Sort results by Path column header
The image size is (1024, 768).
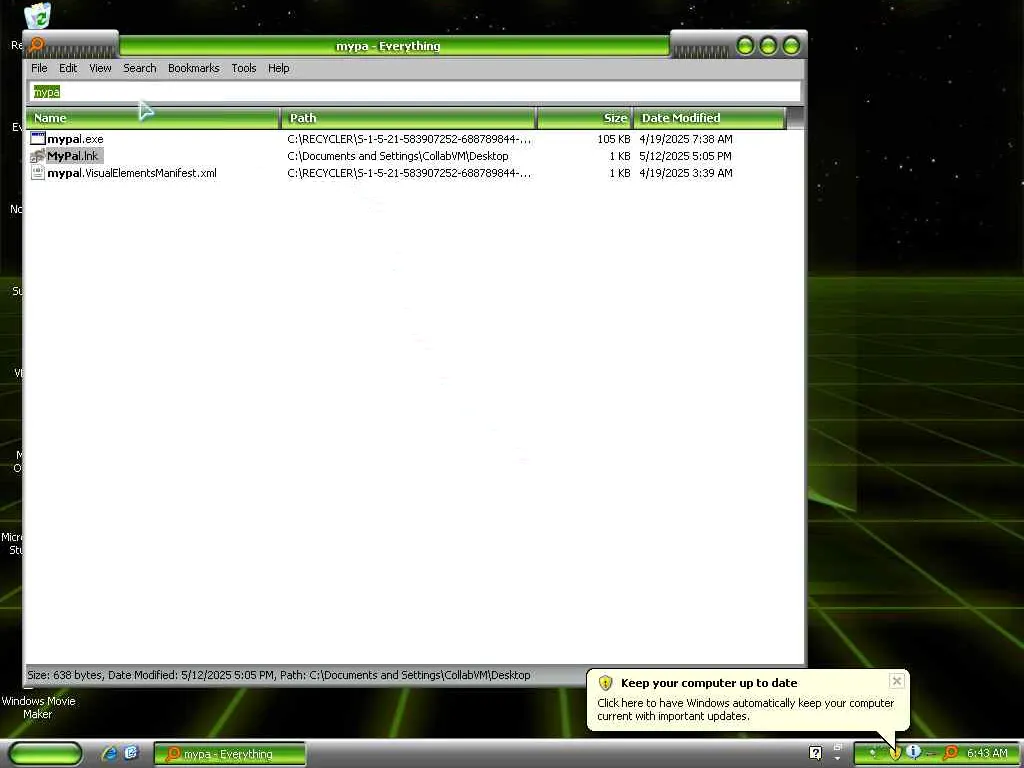pyautogui.click(x=409, y=118)
